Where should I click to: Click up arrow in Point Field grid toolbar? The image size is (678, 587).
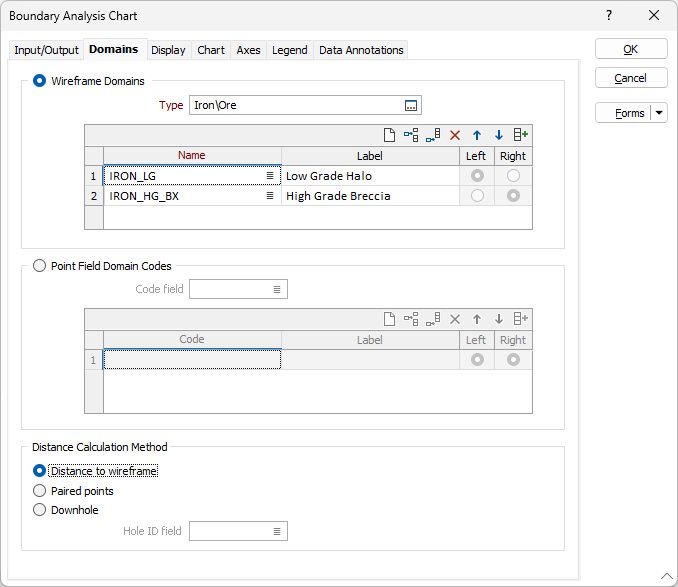pos(477,319)
